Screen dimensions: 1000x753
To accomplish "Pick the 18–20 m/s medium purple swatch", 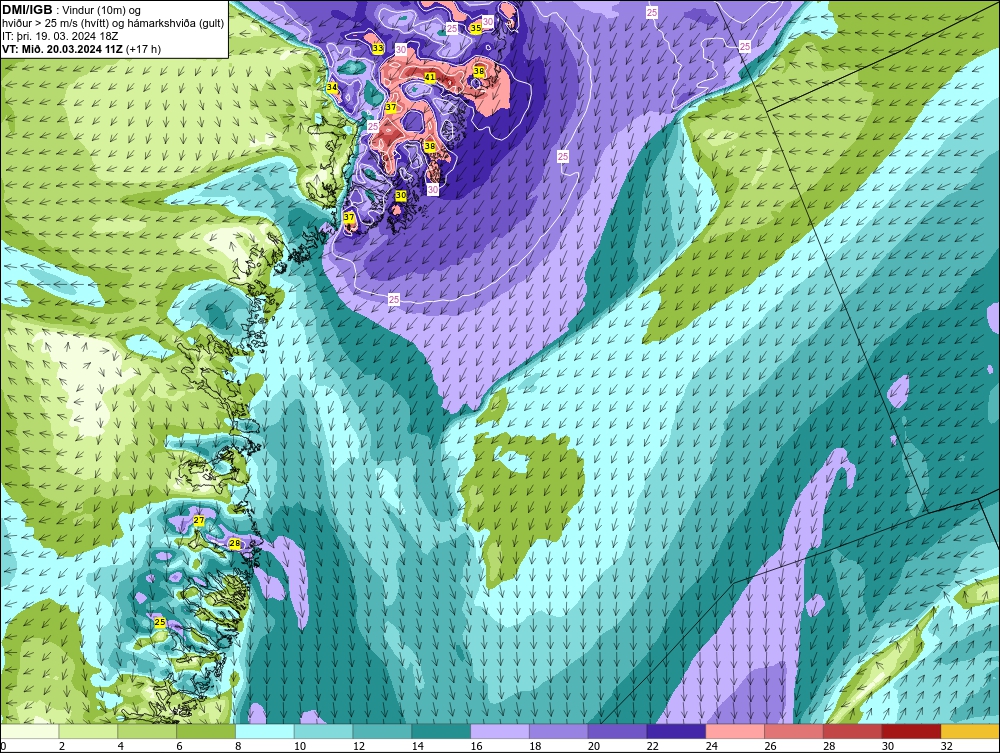I will [559, 731].
